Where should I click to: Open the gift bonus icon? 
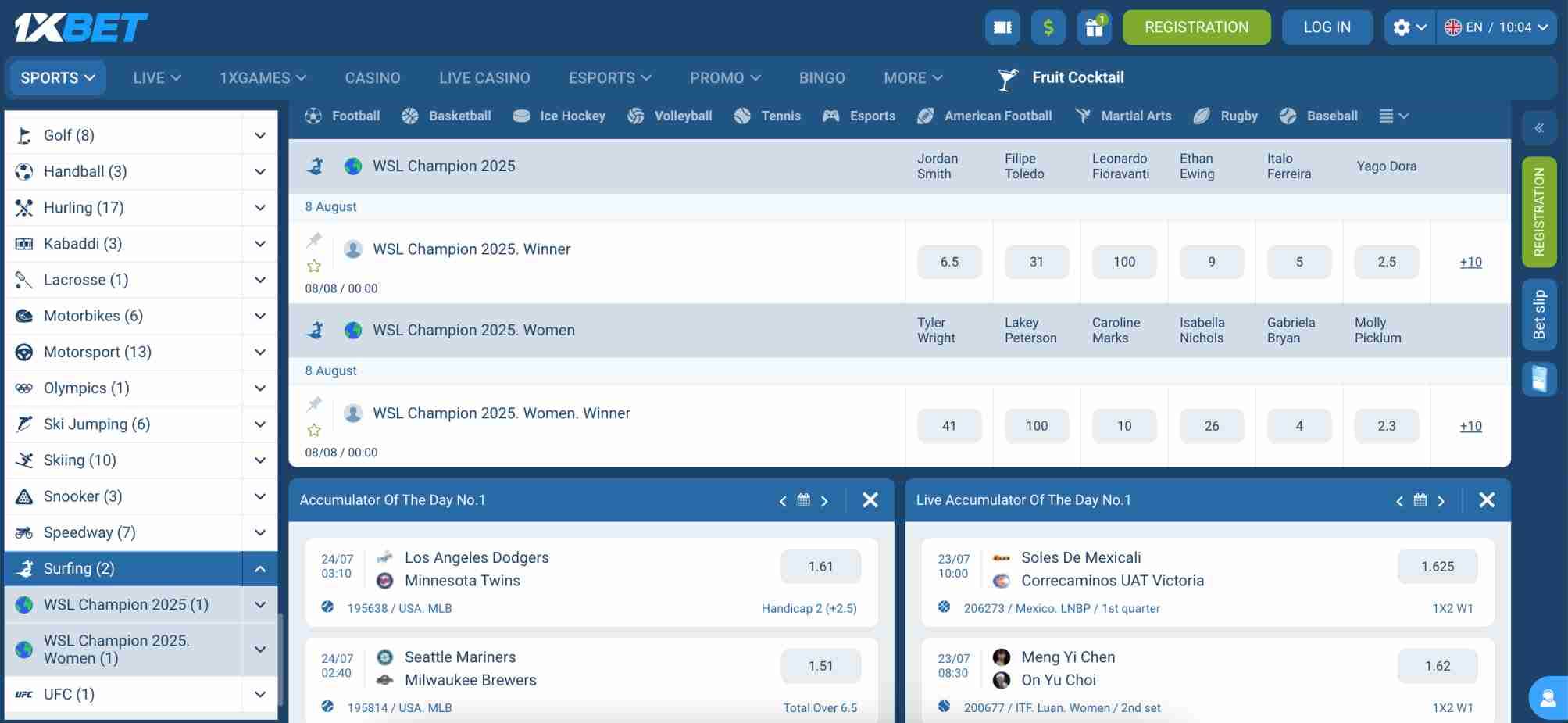[x=1095, y=27]
